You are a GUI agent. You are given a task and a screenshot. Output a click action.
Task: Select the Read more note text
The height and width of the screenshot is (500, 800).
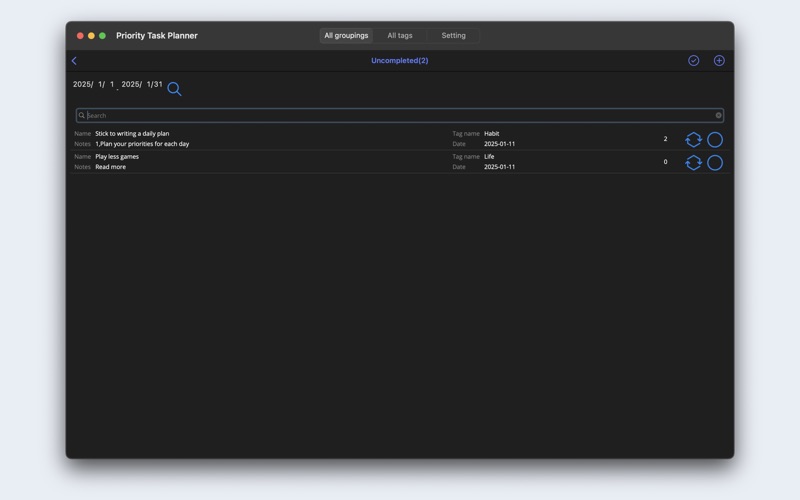coord(110,167)
